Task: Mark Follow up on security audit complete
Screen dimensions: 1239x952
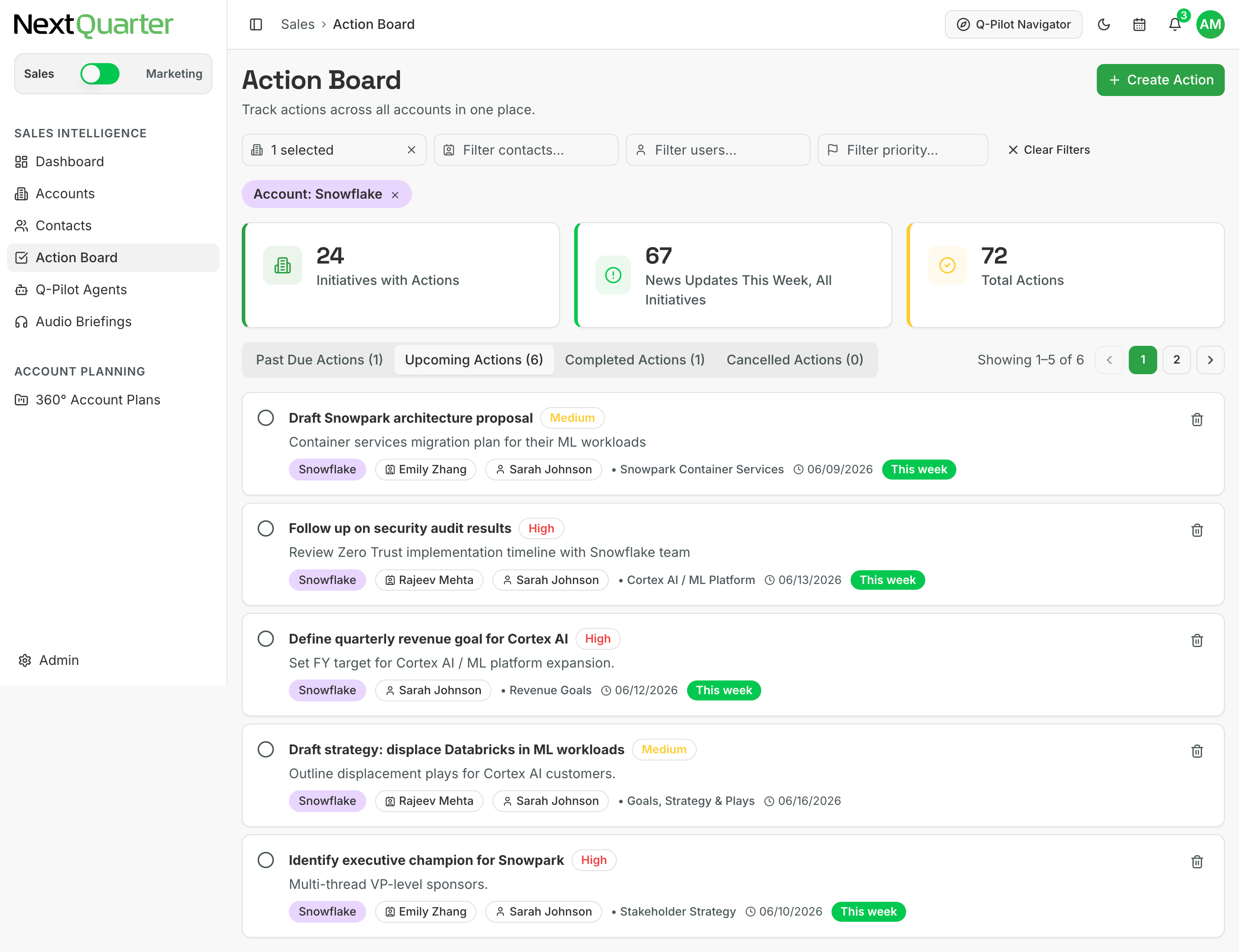Action: pyautogui.click(x=266, y=528)
